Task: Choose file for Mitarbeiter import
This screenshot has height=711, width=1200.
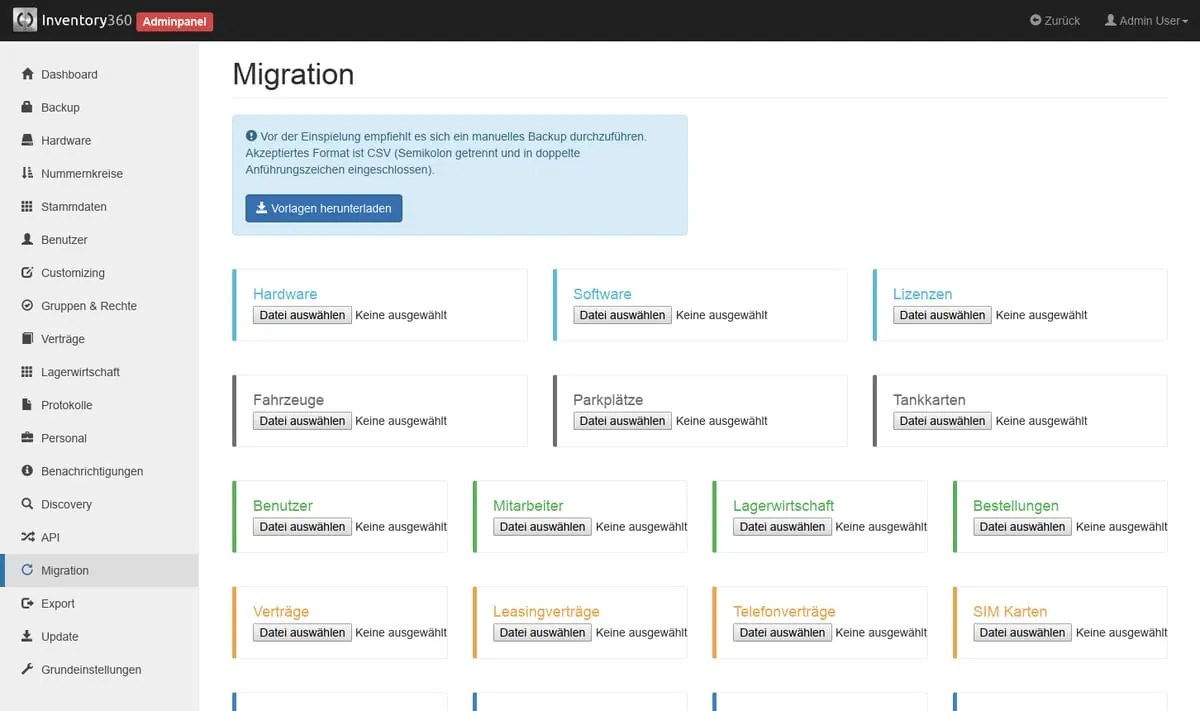Action: (x=542, y=527)
